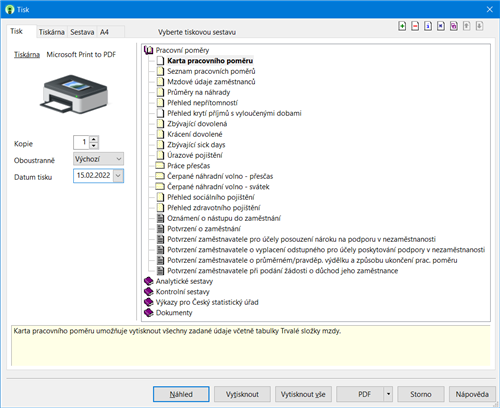Select Zbývající dovolená report
This screenshot has width=500, height=408.
(197, 124)
